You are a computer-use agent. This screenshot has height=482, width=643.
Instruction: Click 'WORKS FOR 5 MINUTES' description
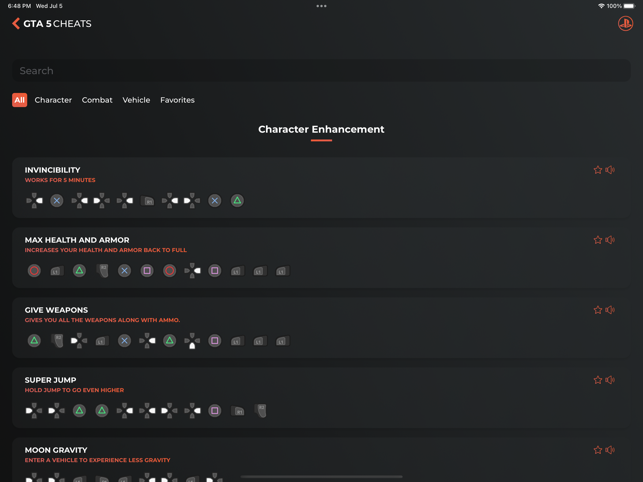click(60, 180)
